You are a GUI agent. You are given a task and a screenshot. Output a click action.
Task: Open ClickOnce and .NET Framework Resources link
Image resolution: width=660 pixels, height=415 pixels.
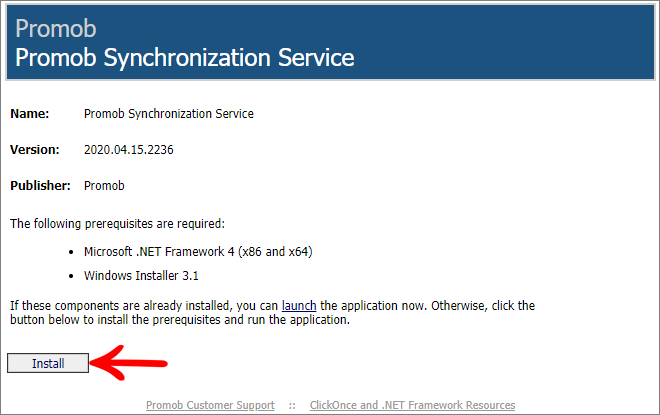pos(412,405)
